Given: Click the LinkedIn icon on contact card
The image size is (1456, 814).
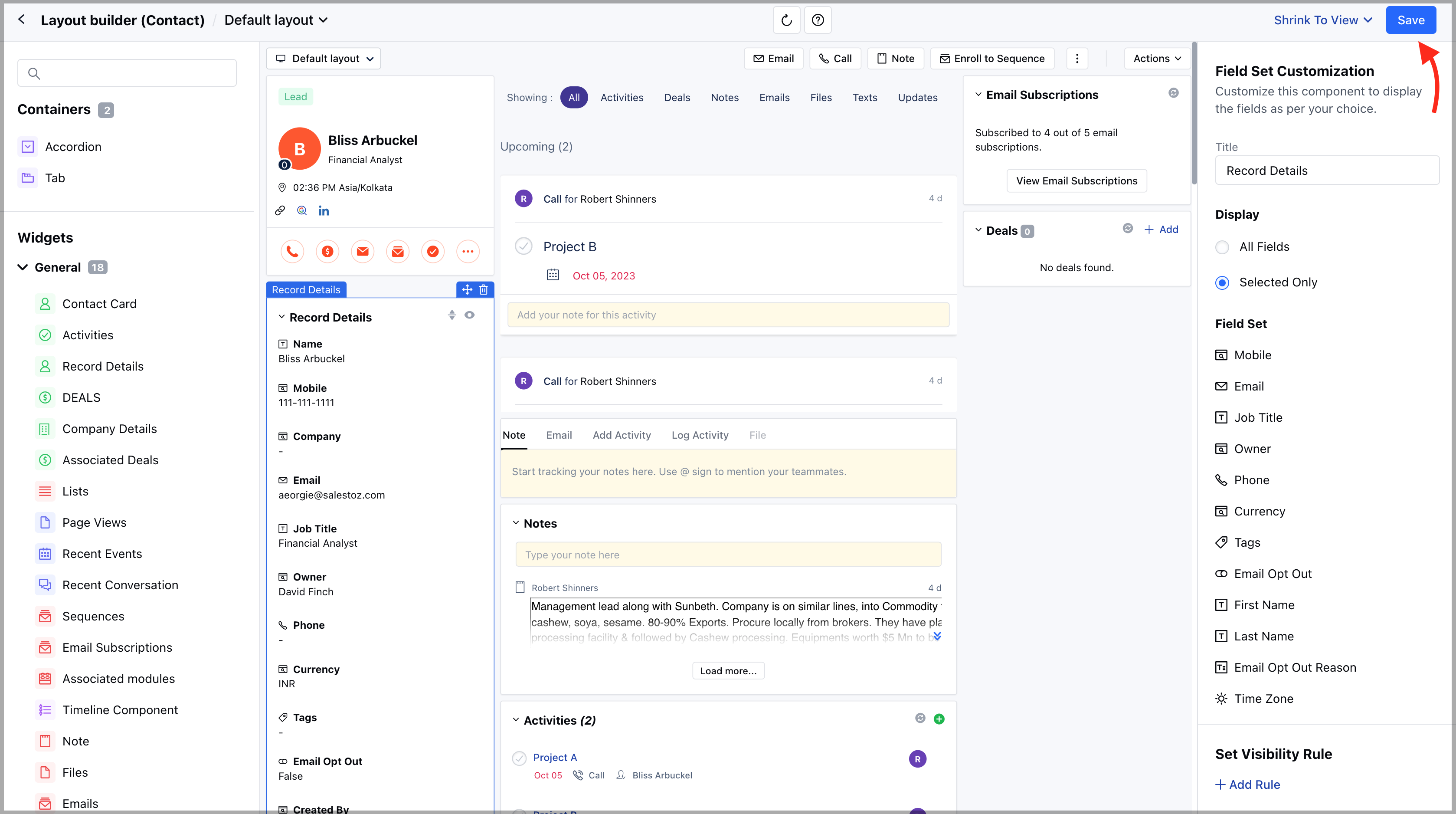Looking at the screenshot, I should pyautogui.click(x=323, y=211).
